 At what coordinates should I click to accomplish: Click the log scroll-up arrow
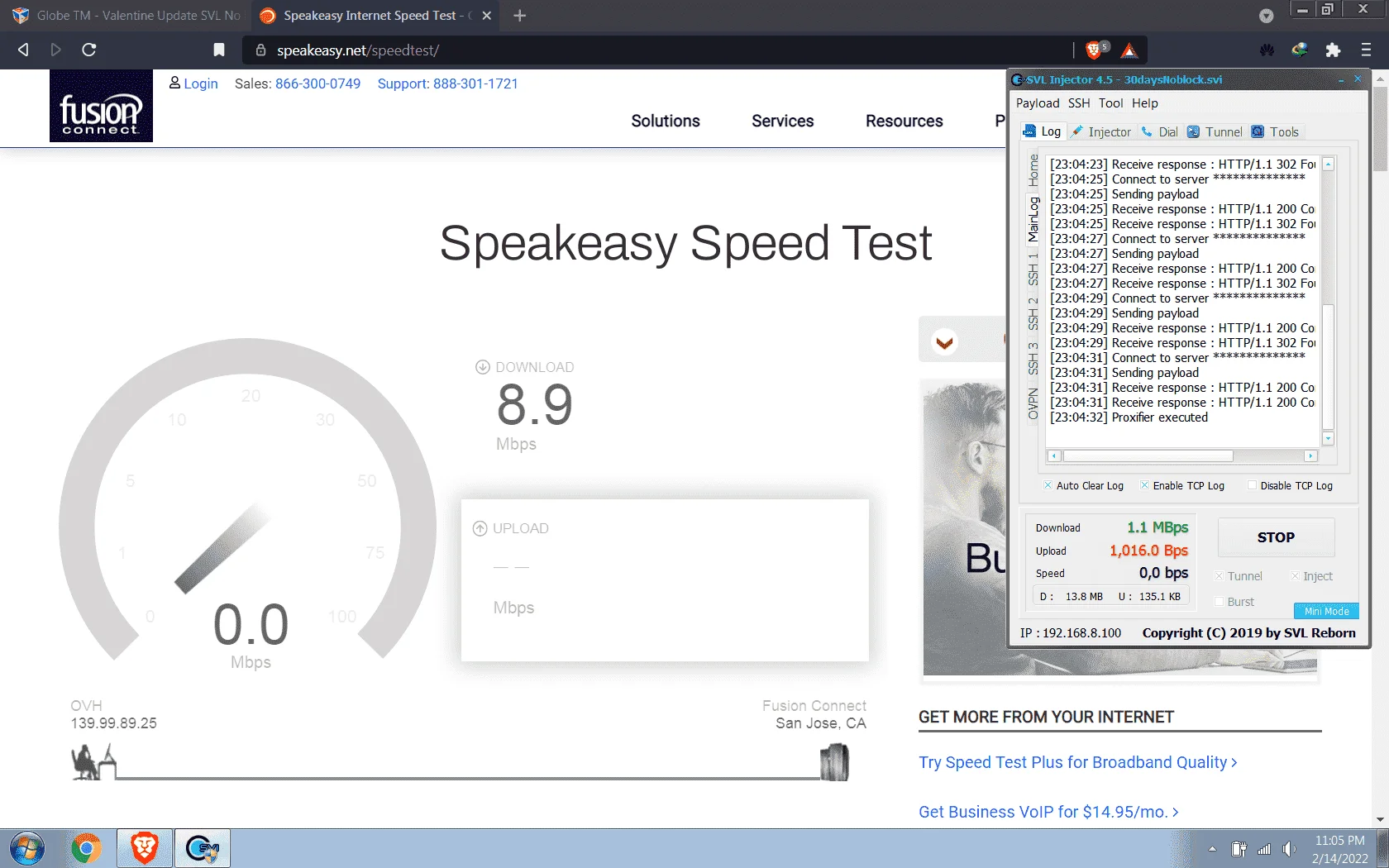pos(1329,164)
